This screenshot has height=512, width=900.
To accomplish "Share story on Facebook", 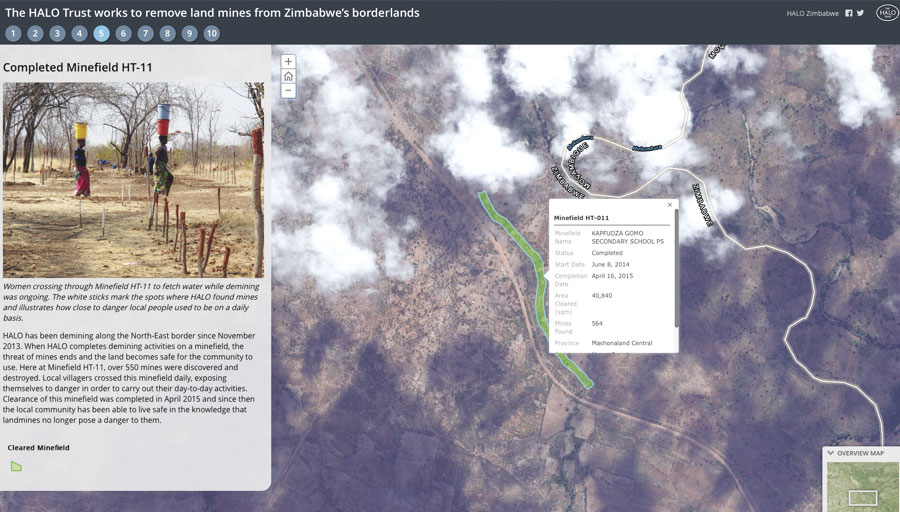I will [x=849, y=13].
